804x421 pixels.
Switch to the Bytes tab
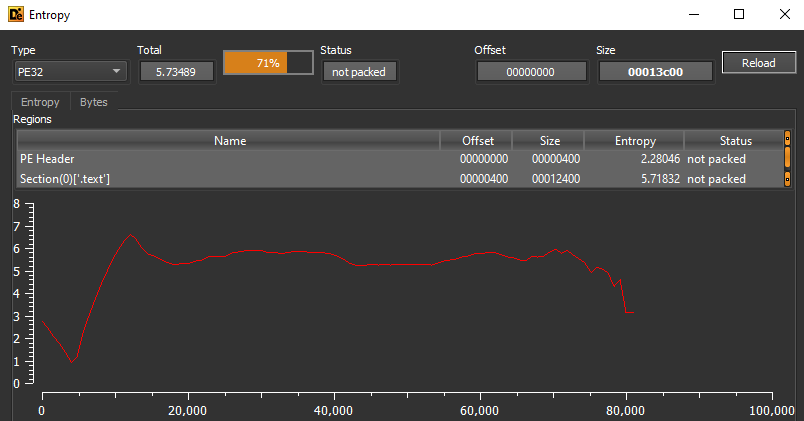(94, 102)
